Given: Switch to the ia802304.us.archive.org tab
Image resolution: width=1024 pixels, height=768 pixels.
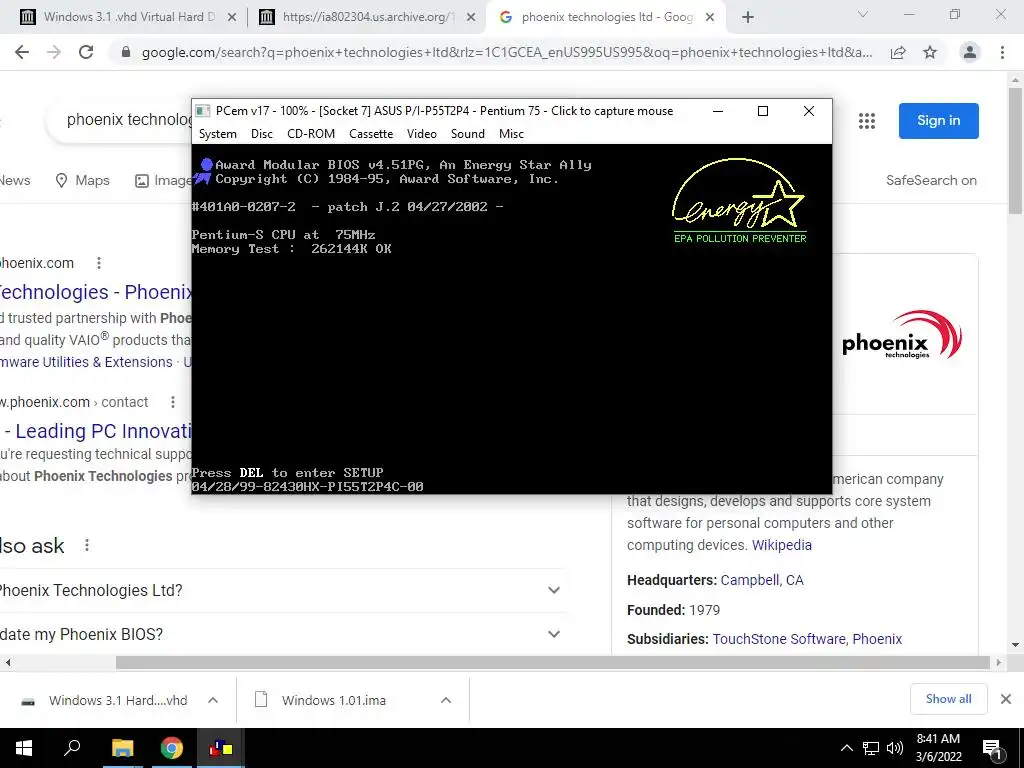Looking at the screenshot, I should tap(368, 17).
